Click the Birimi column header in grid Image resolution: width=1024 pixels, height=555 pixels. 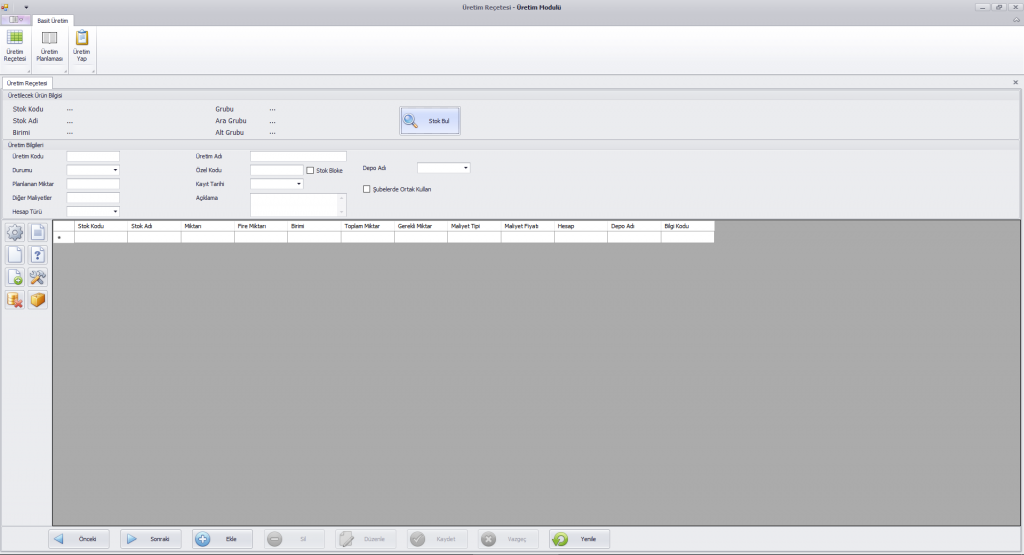tap(314, 226)
